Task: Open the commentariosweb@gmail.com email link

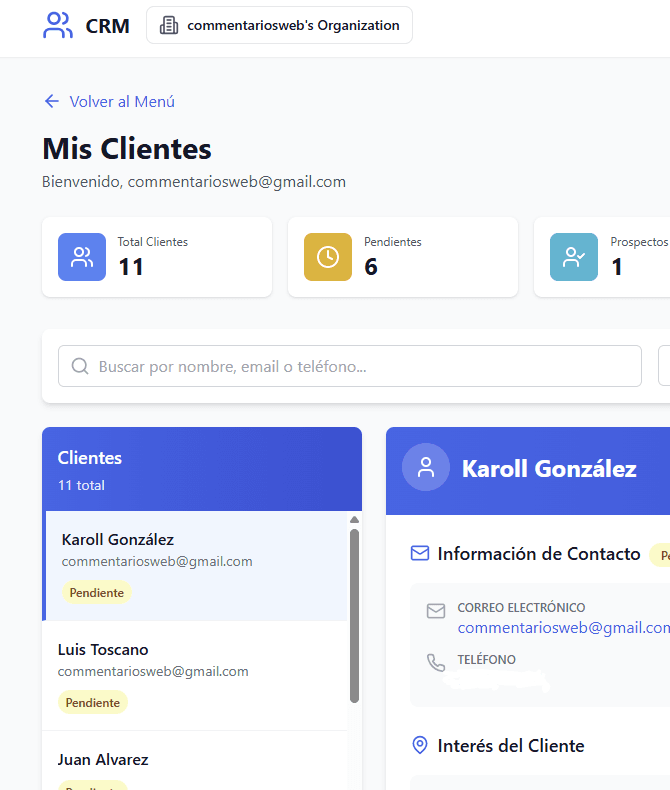Action: coord(564,628)
